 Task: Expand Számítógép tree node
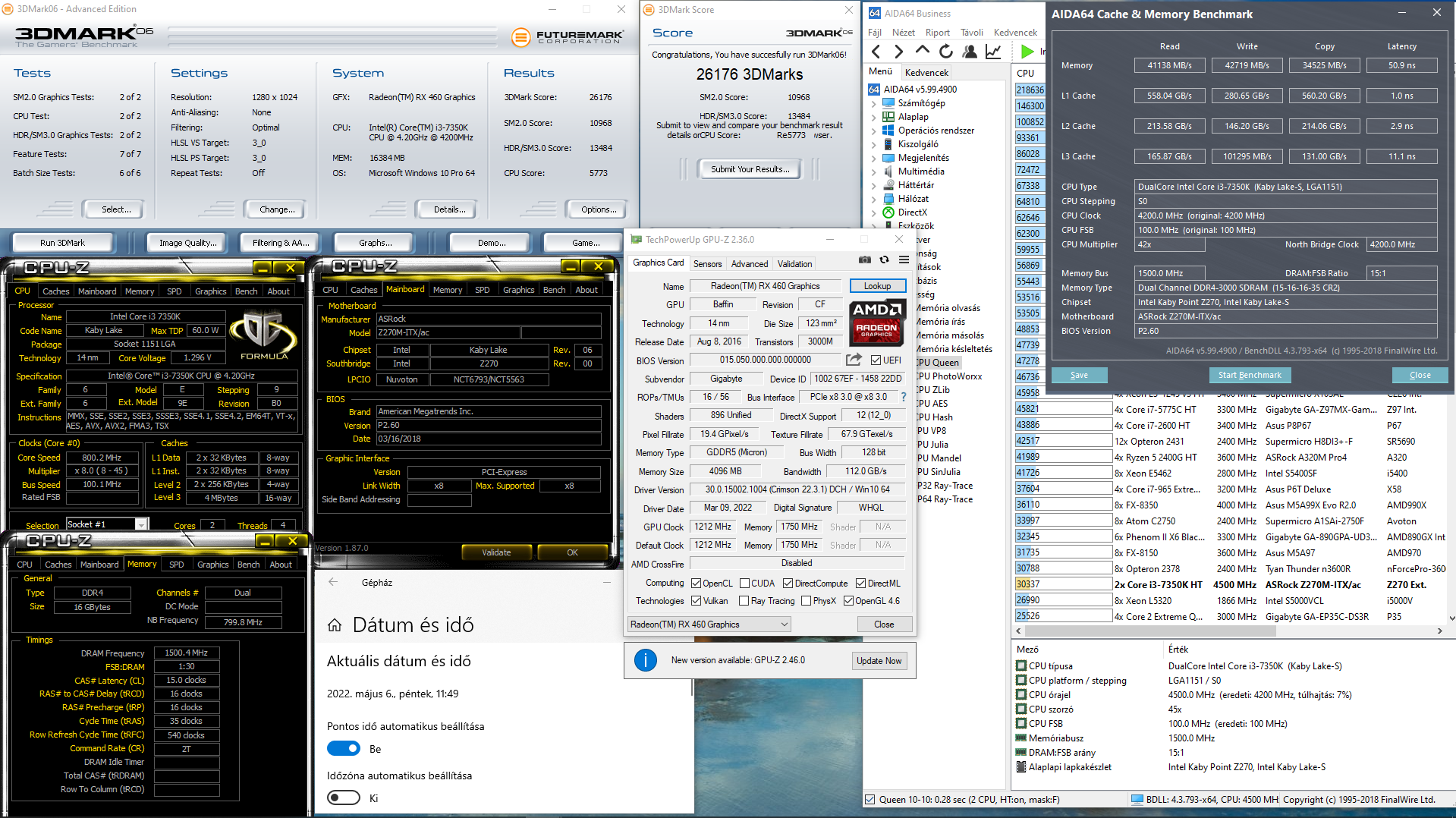873,103
